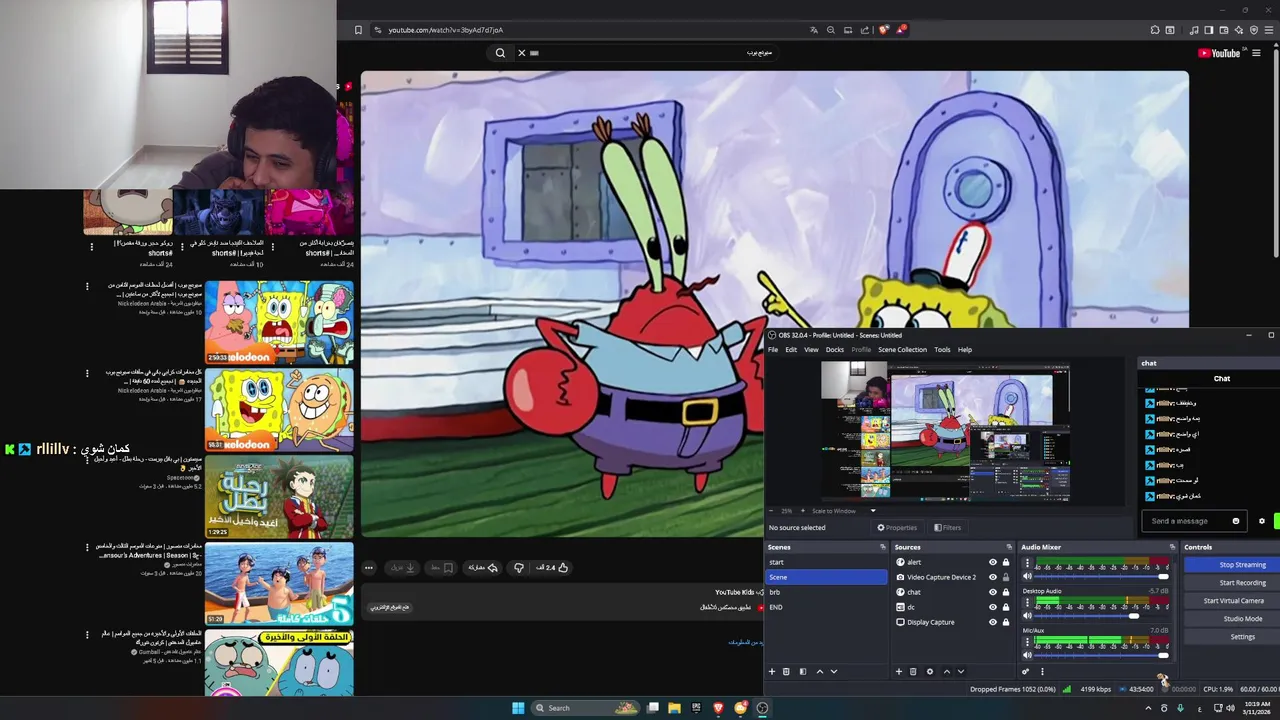Open Audio Mixer bottom three-dot menu
Screen dimensions: 1280x720
point(1042,672)
